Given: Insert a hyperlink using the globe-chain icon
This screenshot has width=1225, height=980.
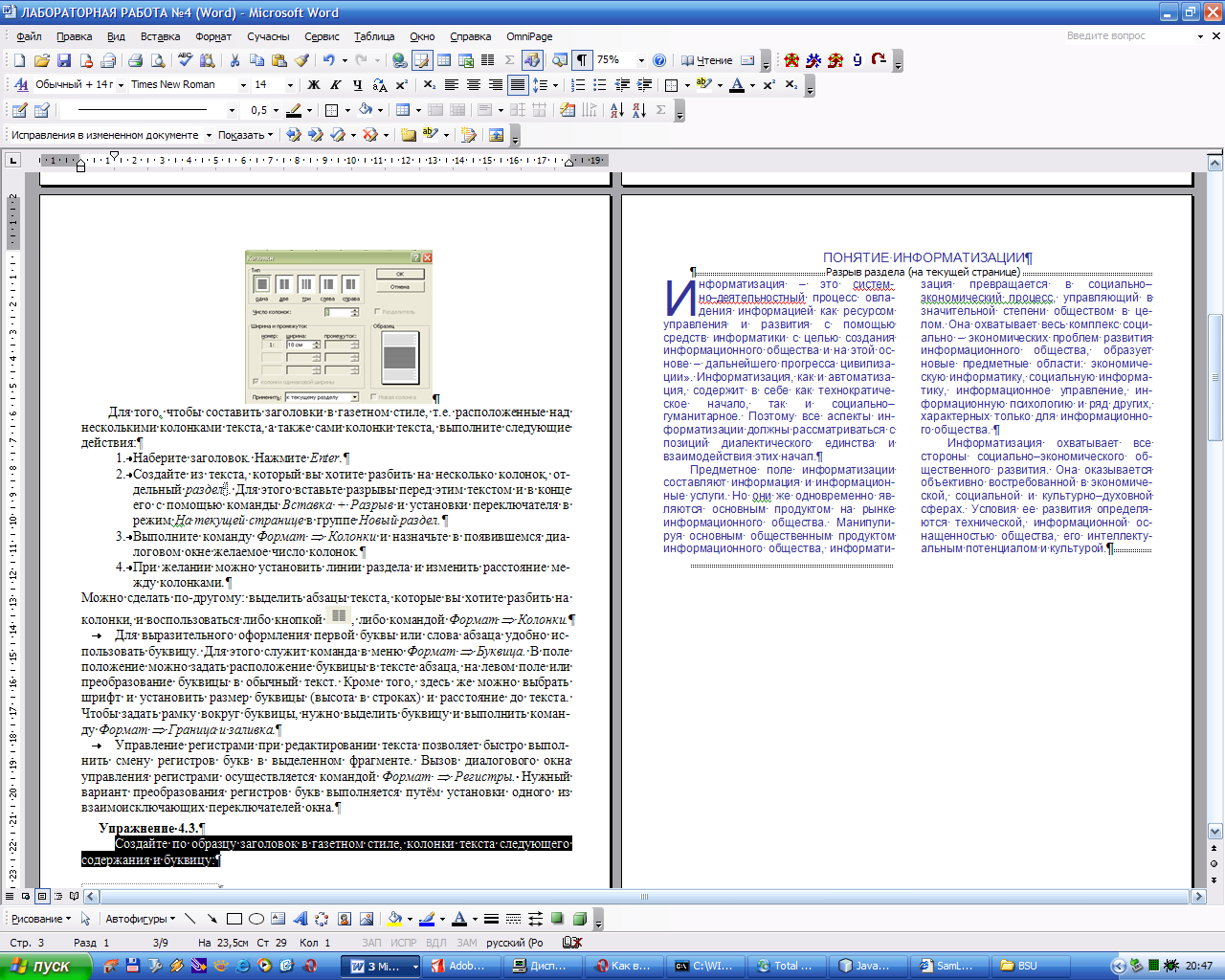Looking at the screenshot, I should 399,60.
